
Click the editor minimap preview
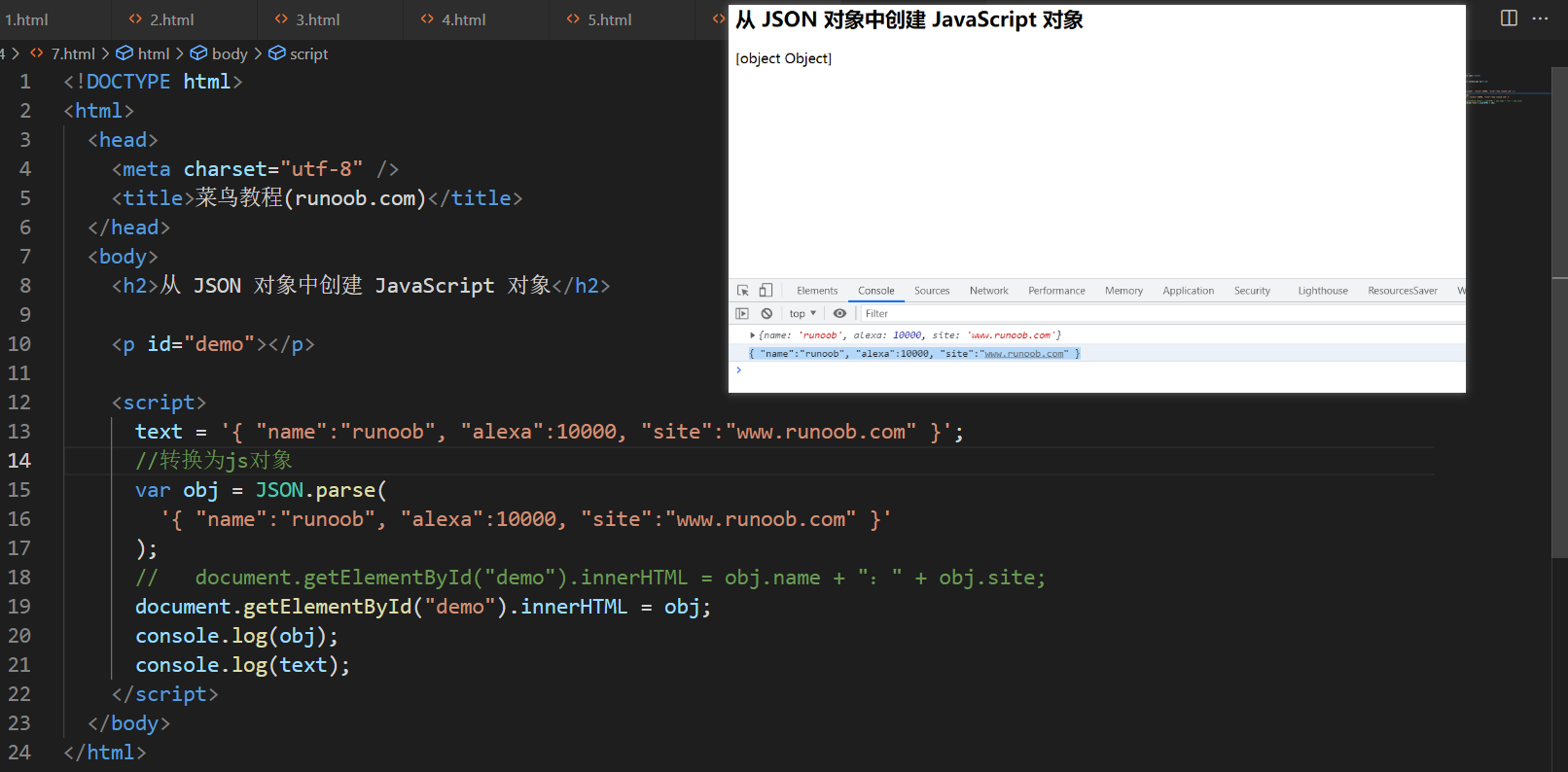(x=1508, y=88)
